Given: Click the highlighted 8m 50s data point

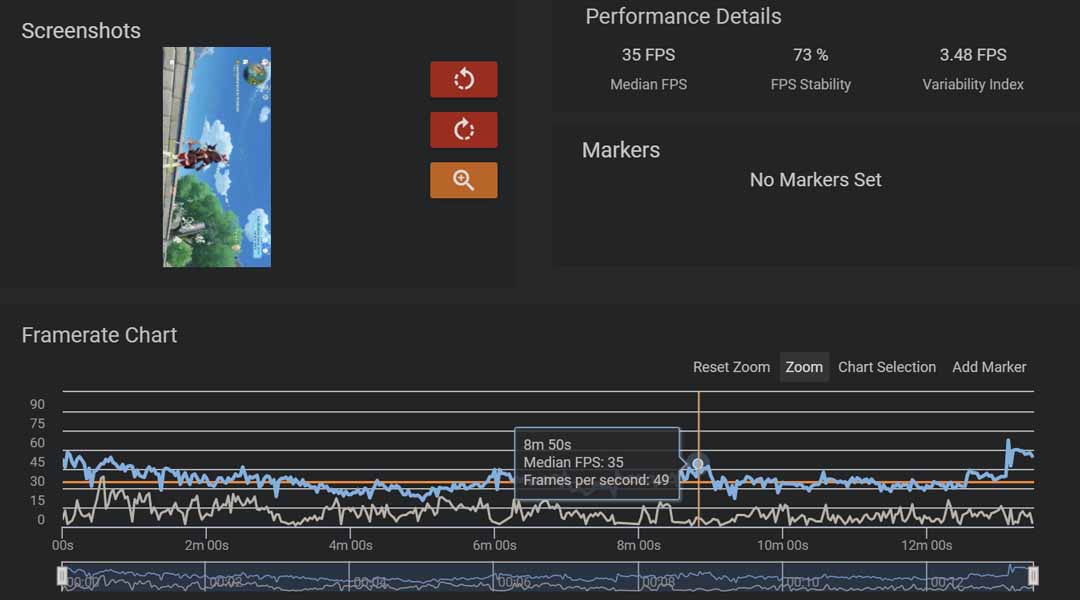Looking at the screenshot, I should tap(698, 464).
